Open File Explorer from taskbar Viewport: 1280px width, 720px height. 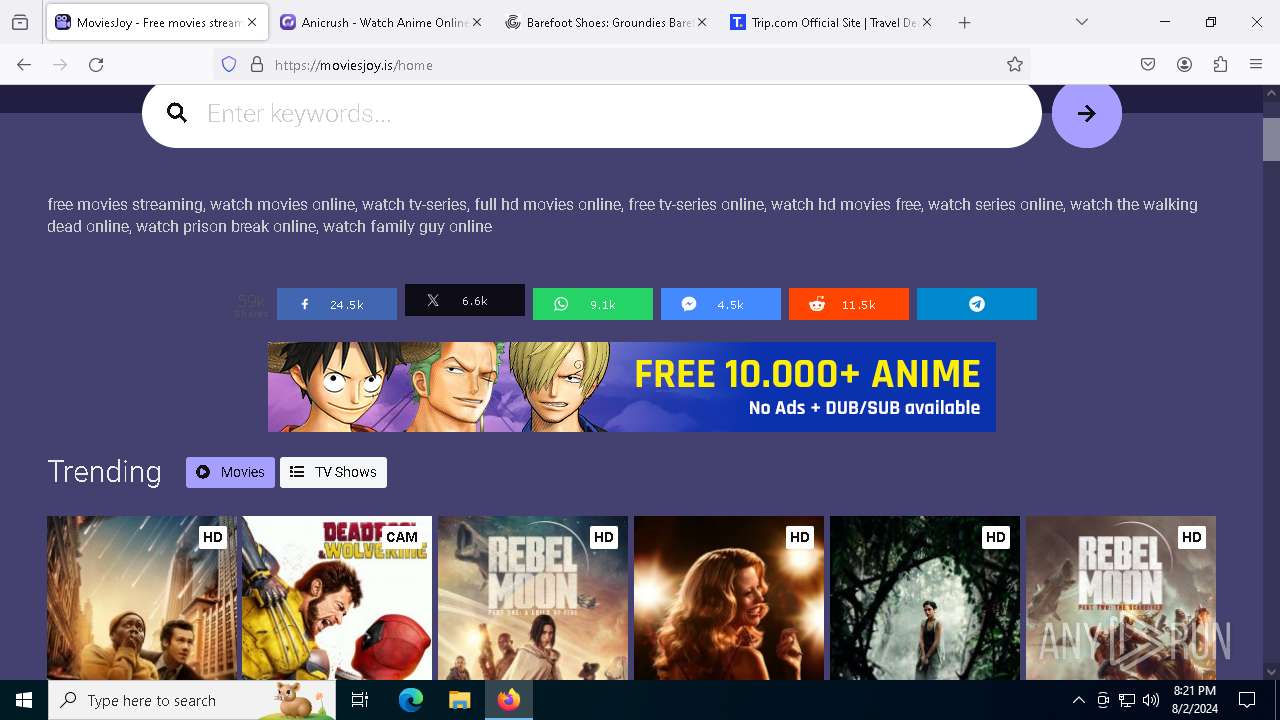pyautogui.click(x=459, y=700)
